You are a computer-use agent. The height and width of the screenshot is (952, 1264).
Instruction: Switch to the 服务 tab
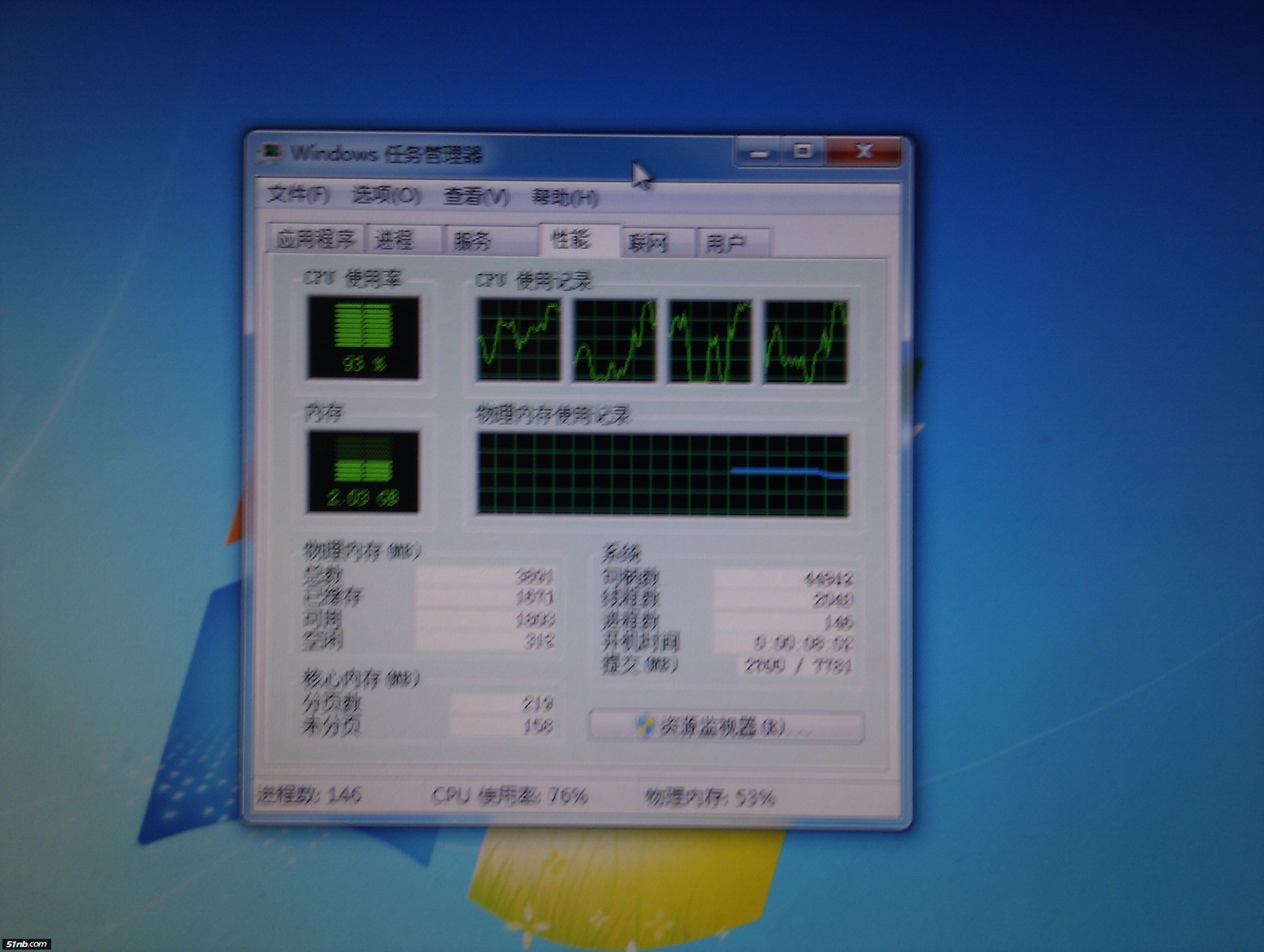[473, 240]
